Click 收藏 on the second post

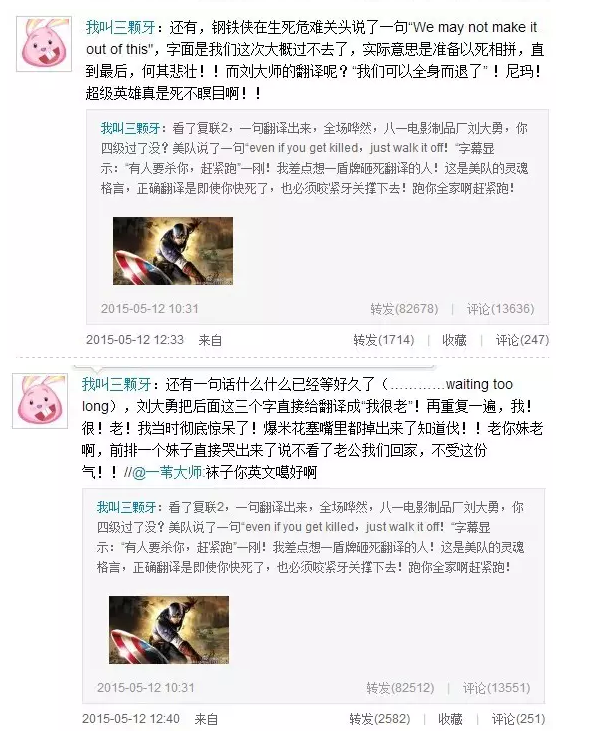[450, 719]
